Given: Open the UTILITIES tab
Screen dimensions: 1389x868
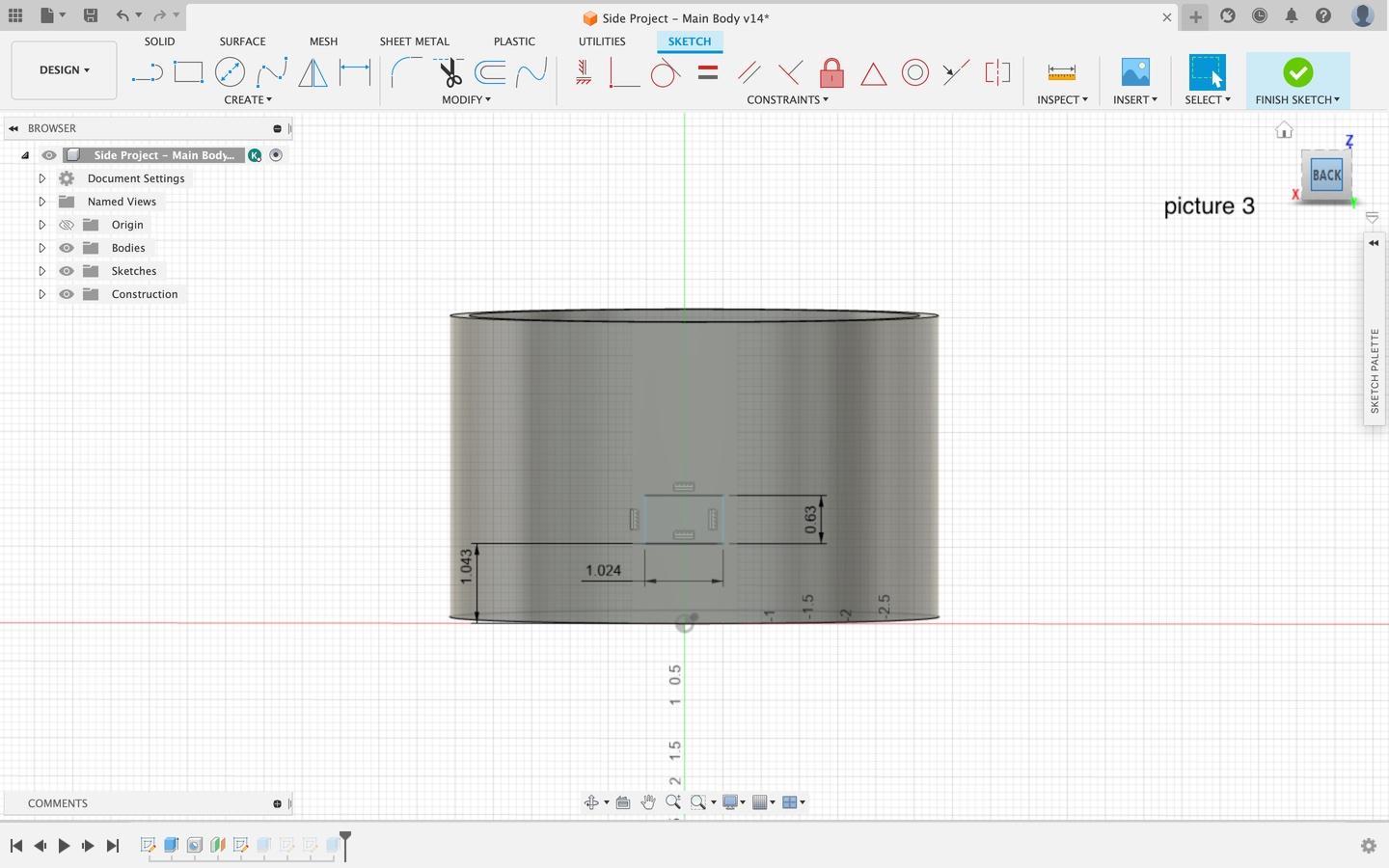Looking at the screenshot, I should pos(601,41).
